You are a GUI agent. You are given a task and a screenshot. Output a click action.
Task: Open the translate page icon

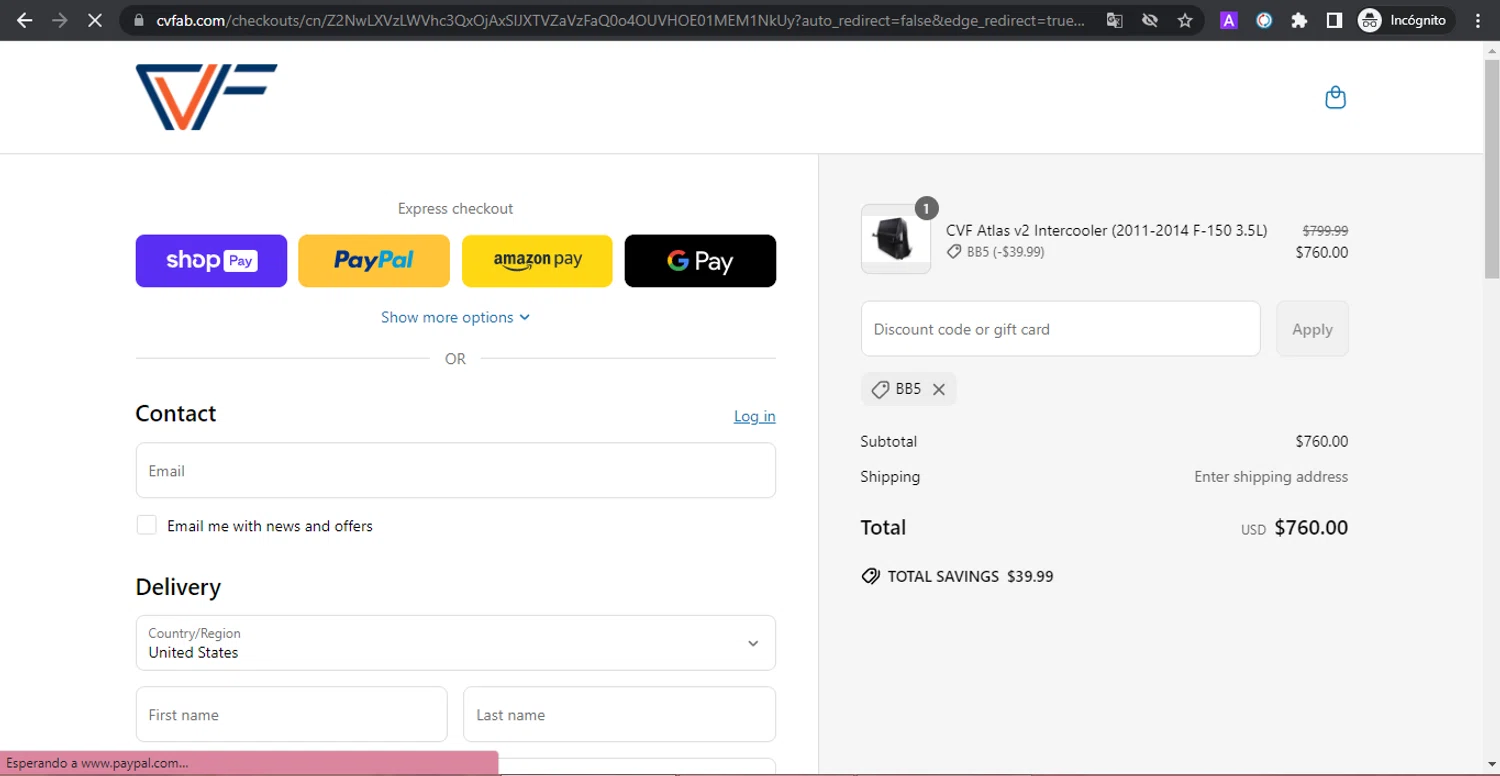[x=1114, y=20]
